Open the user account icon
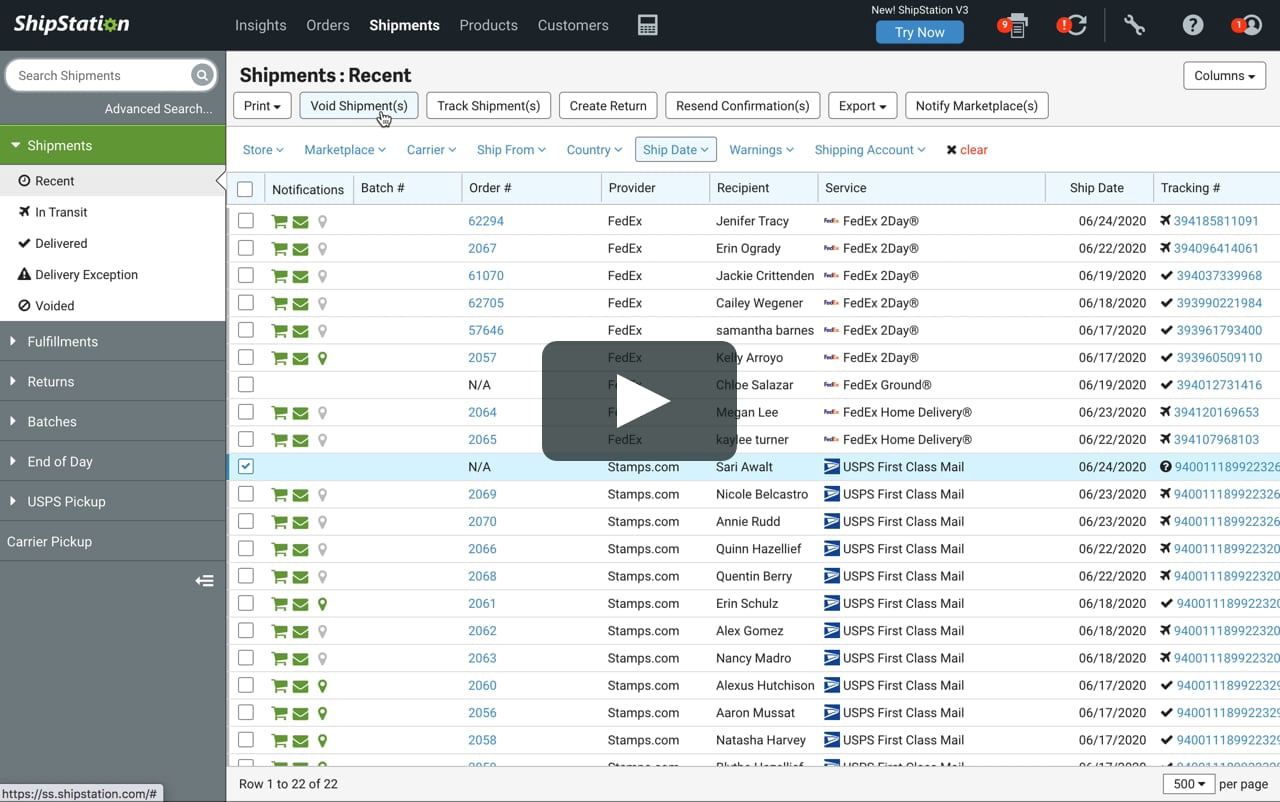 1251,26
